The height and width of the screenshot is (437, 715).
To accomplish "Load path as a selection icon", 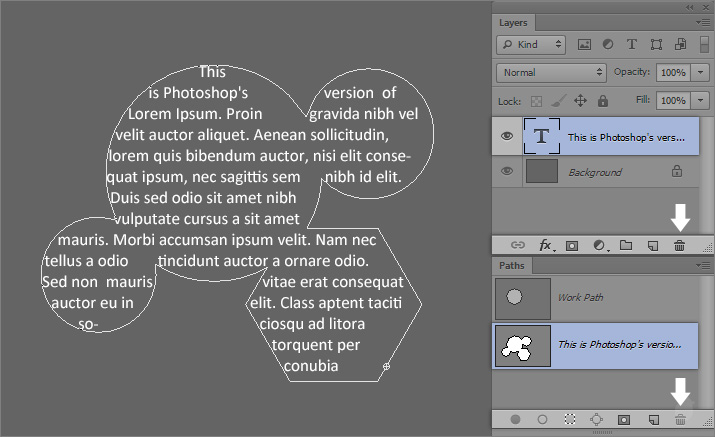I will coord(570,420).
